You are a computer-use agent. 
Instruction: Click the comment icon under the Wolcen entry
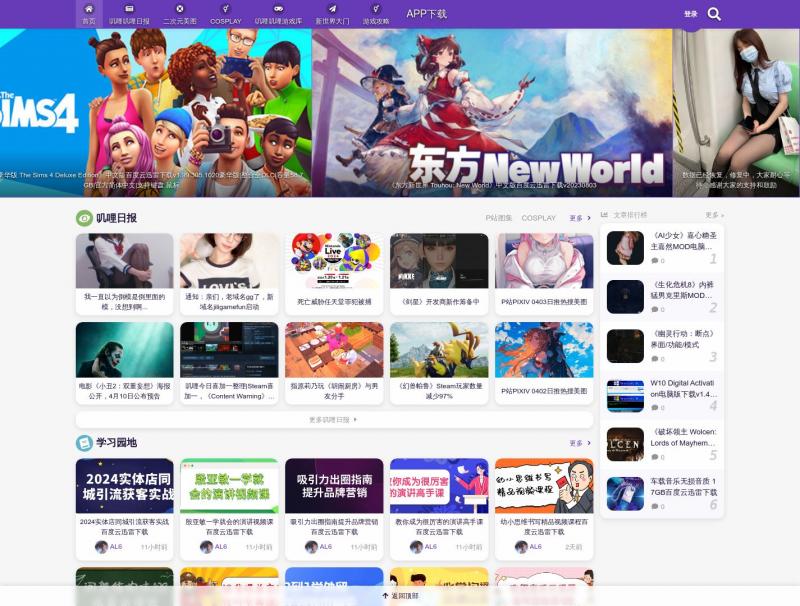pos(655,457)
